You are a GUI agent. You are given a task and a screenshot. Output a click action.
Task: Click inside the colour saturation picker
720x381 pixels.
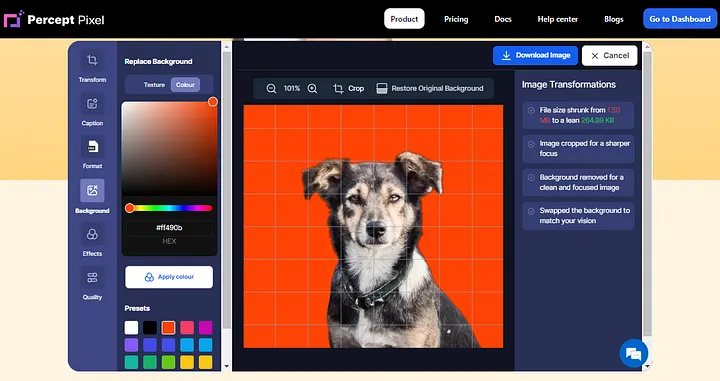tap(169, 149)
